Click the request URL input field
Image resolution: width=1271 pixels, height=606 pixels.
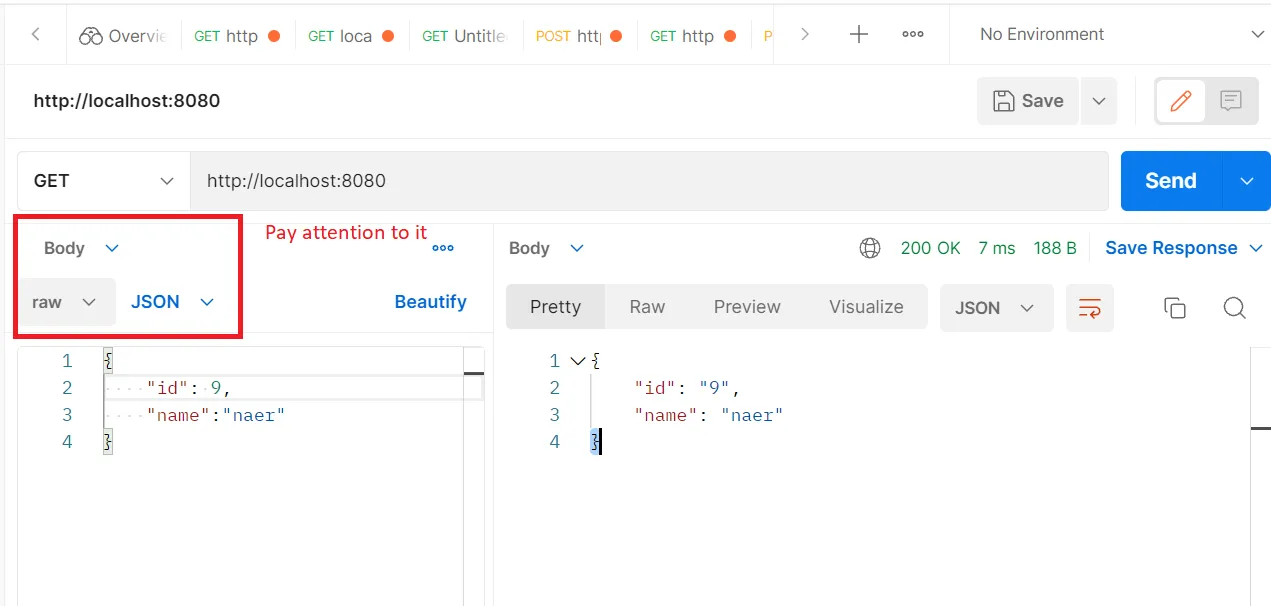point(648,181)
